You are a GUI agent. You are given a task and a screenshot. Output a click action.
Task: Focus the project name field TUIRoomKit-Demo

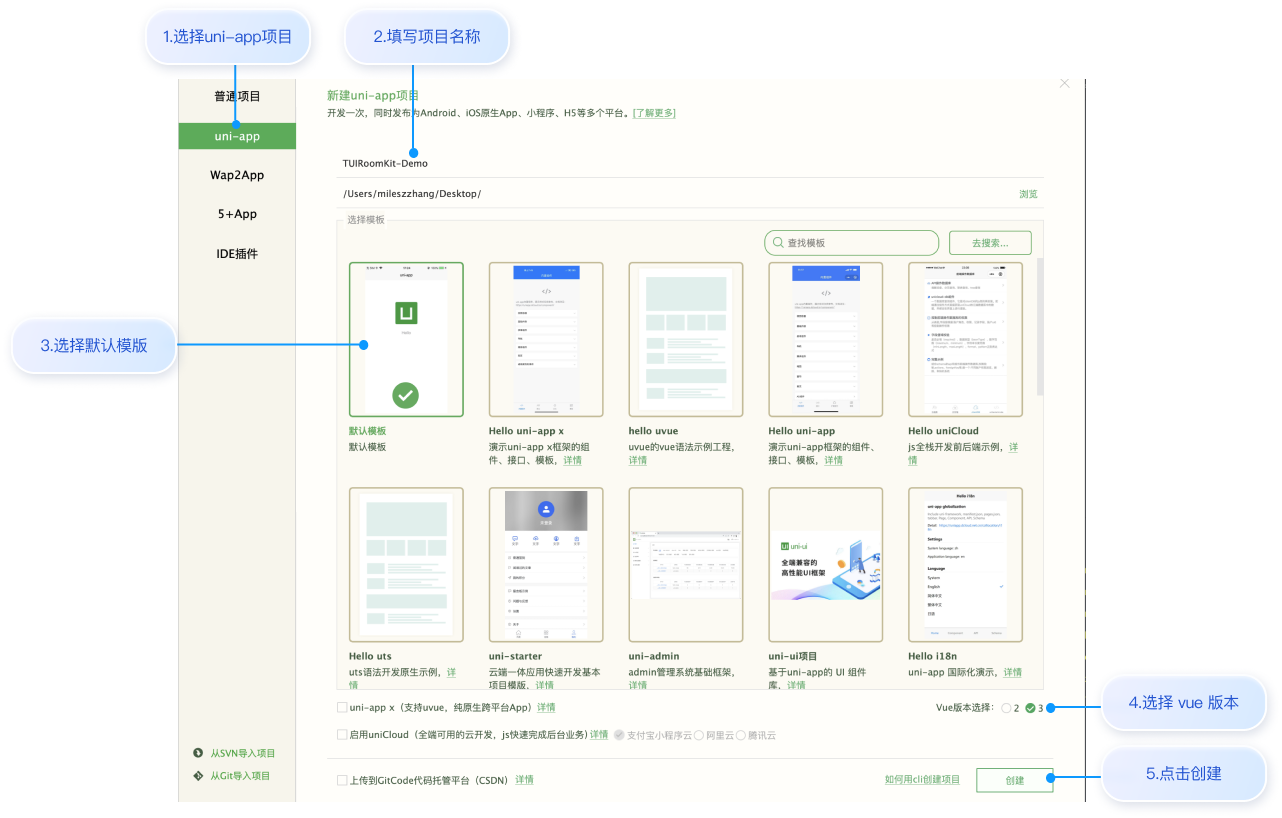tap(691, 163)
